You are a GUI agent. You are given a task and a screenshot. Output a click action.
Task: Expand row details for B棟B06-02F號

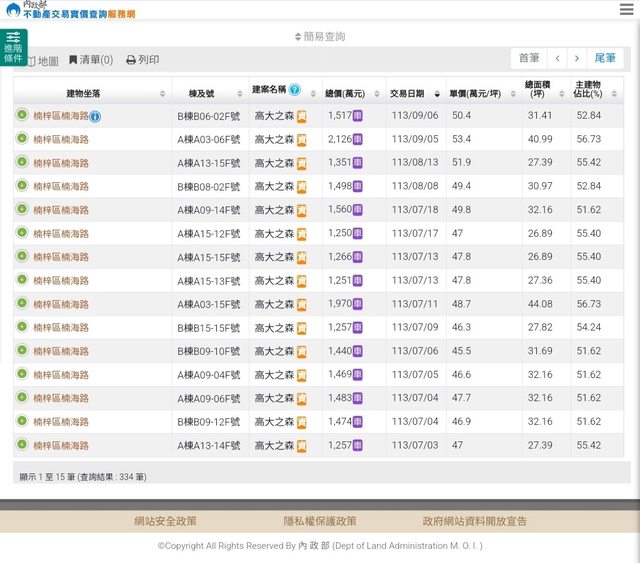click(x=22, y=116)
